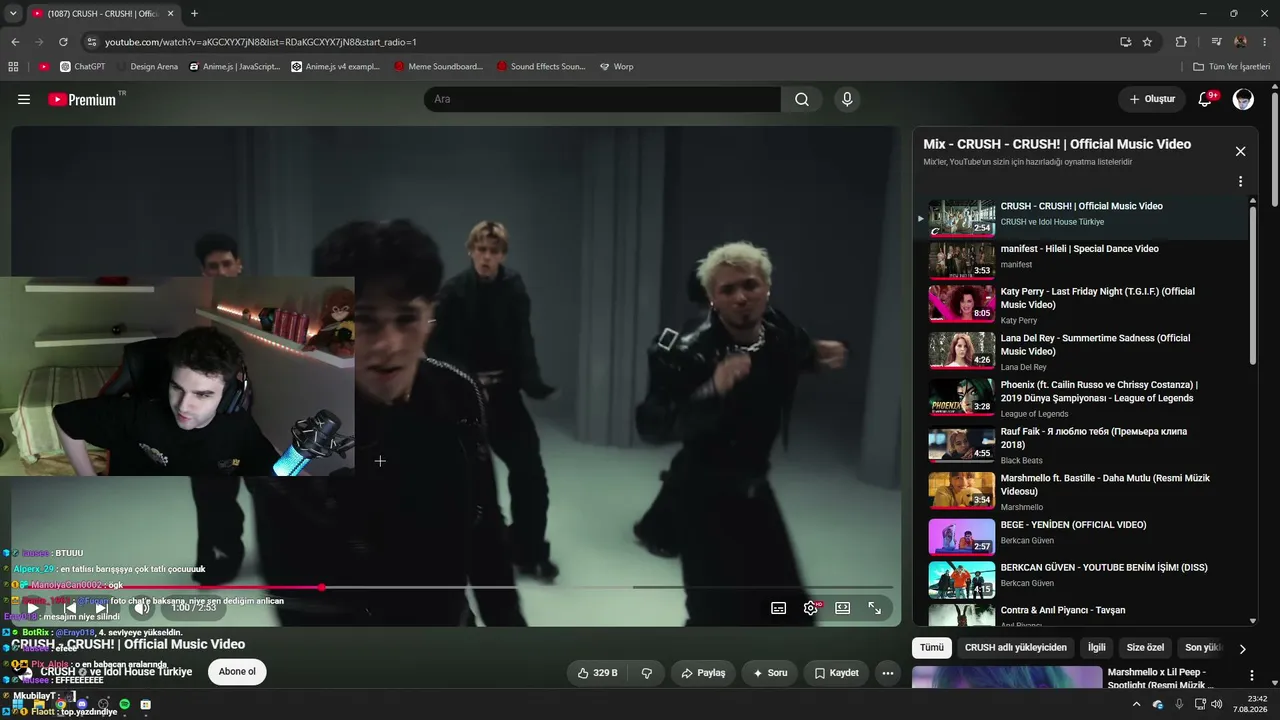
Task: Go to the previous video in player
Action: 69,607
